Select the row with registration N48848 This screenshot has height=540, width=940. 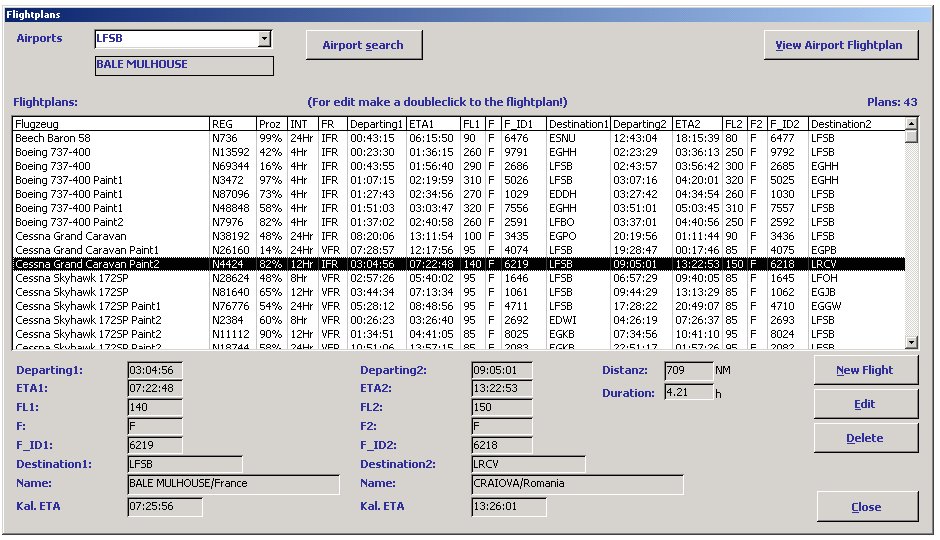coord(459,208)
